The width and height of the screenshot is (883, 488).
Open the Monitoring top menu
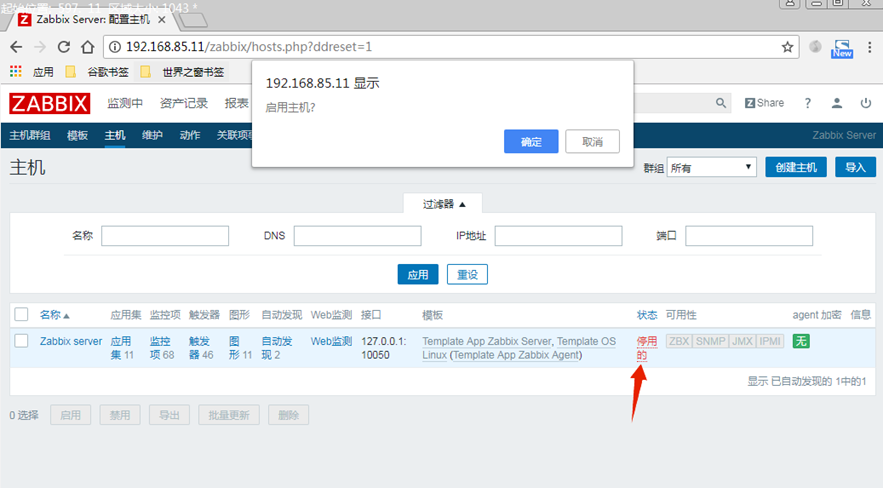(x=125, y=103)
